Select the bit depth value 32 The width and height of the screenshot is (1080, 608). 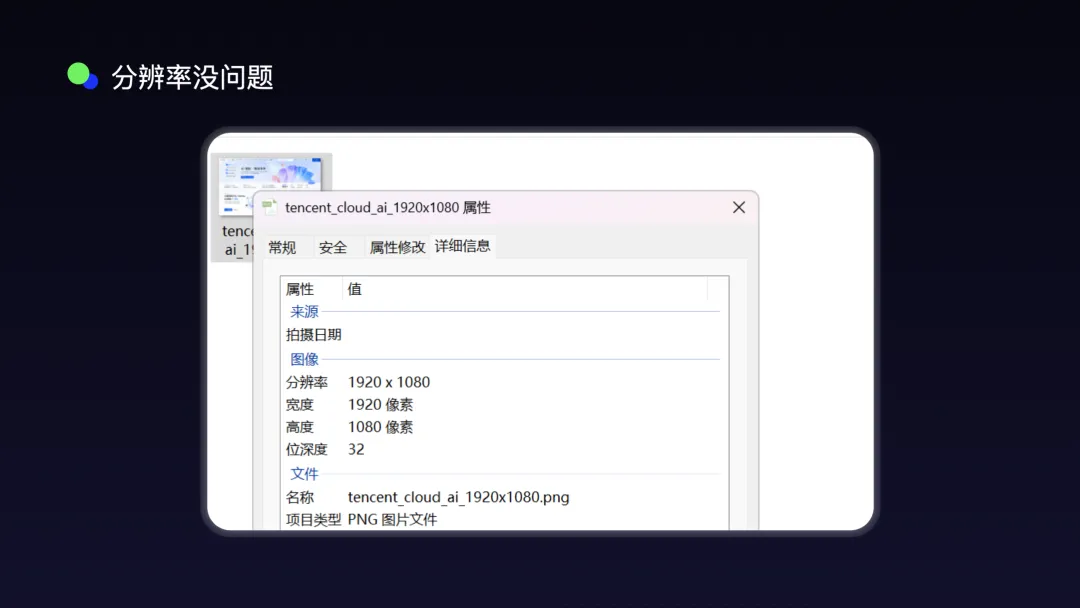tap(355, 450)
